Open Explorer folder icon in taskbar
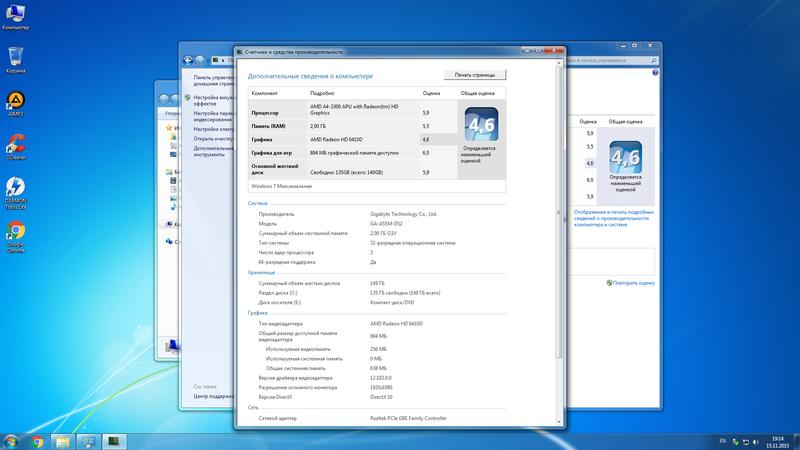The image size is (800, 450). [x=63, y=442]
